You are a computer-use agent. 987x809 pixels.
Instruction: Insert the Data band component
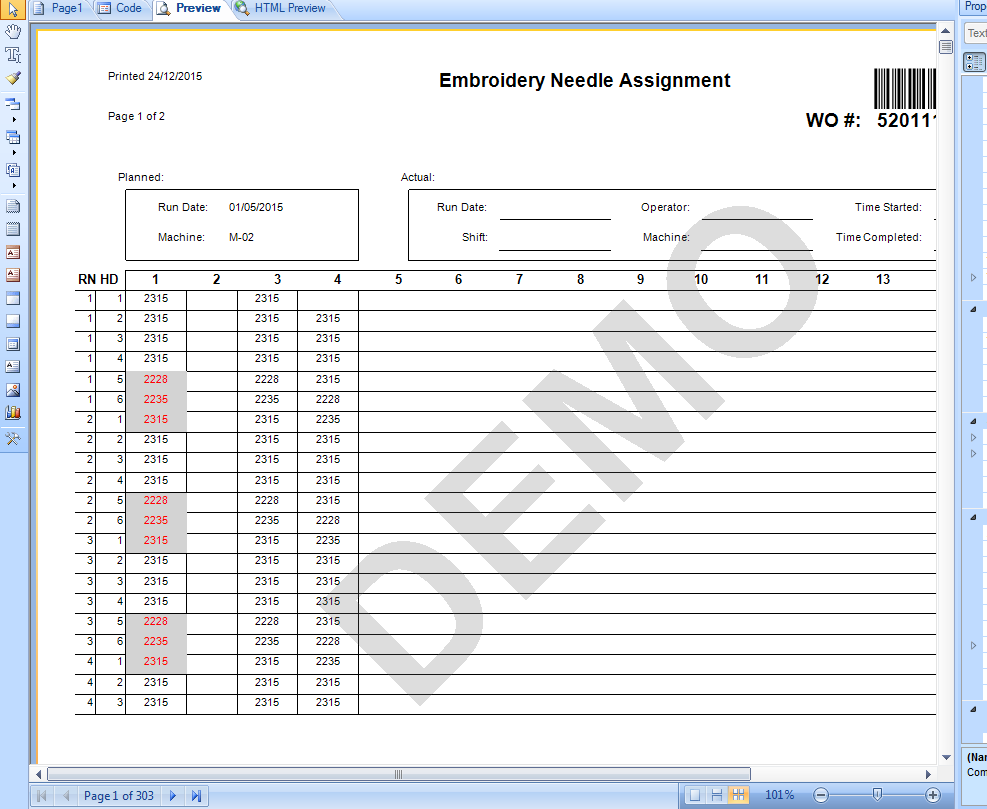click(x=13, y=344)
